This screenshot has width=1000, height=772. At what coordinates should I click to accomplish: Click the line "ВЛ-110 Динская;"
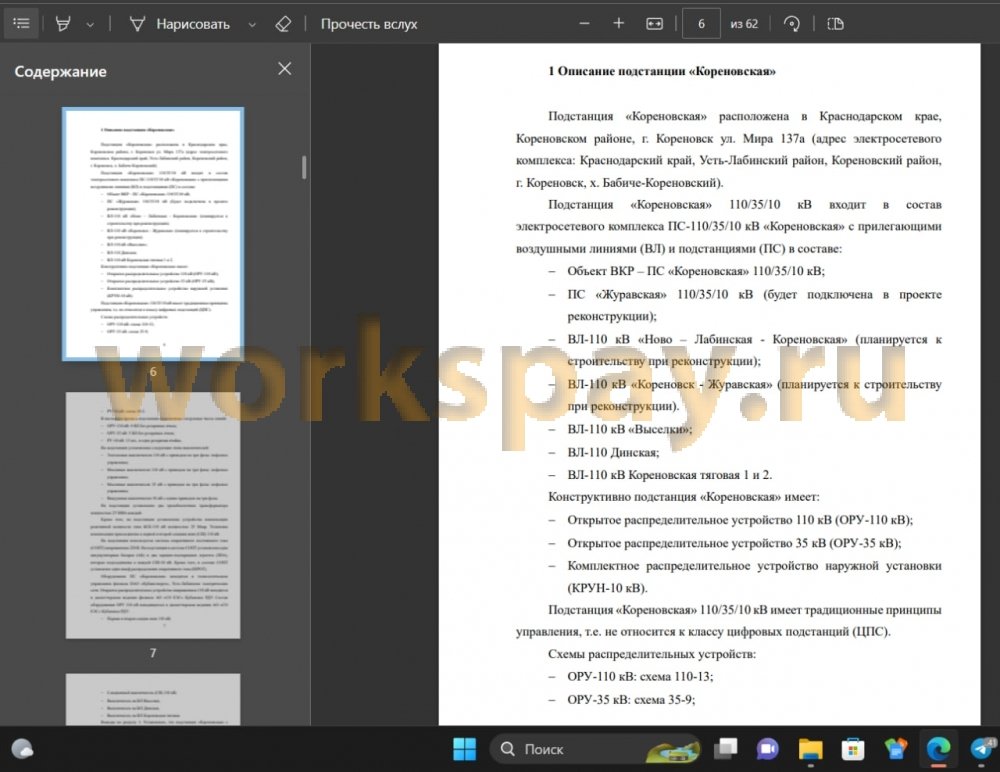(613, 452)
